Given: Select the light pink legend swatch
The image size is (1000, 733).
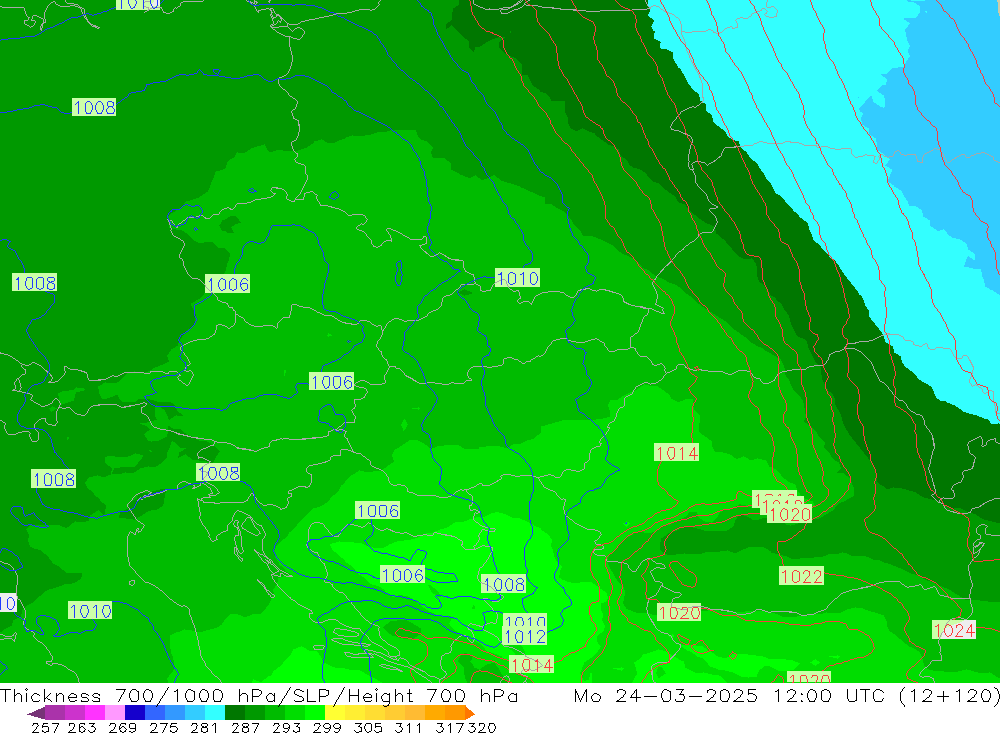Looking at the screenshot, I should (115, 713).
